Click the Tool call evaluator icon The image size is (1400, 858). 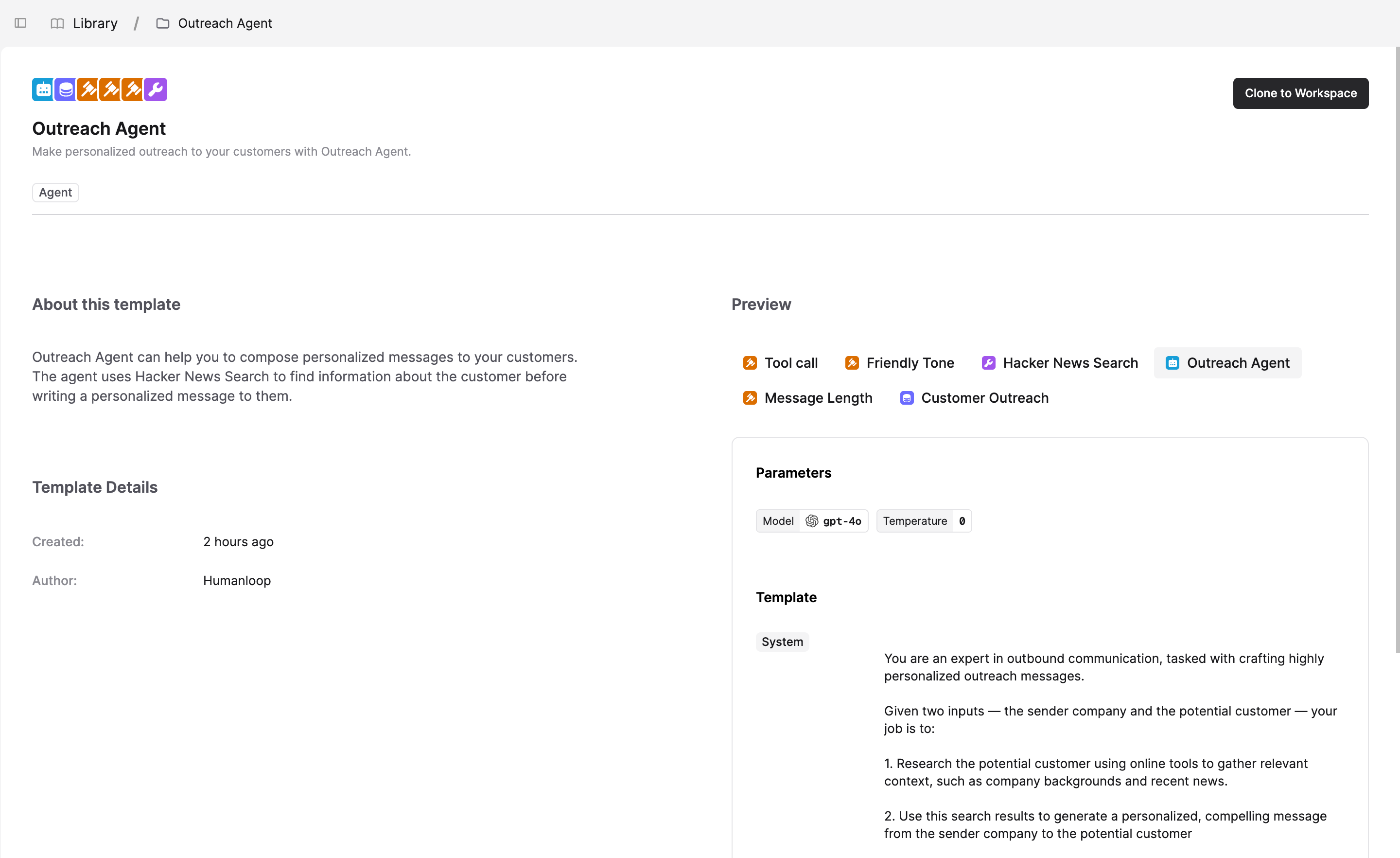tap(750, 363)
